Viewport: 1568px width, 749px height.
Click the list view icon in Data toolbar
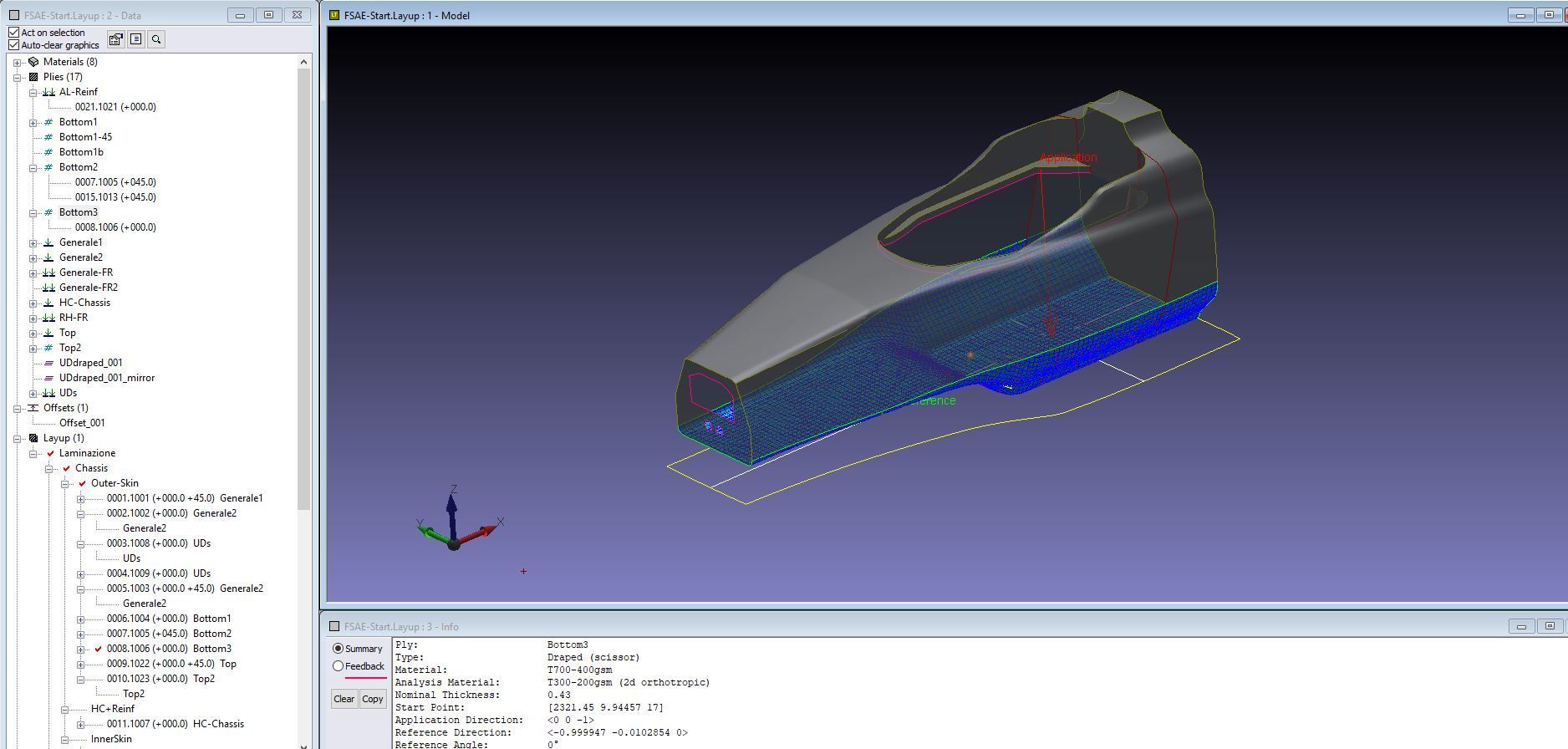pos(136,39)
